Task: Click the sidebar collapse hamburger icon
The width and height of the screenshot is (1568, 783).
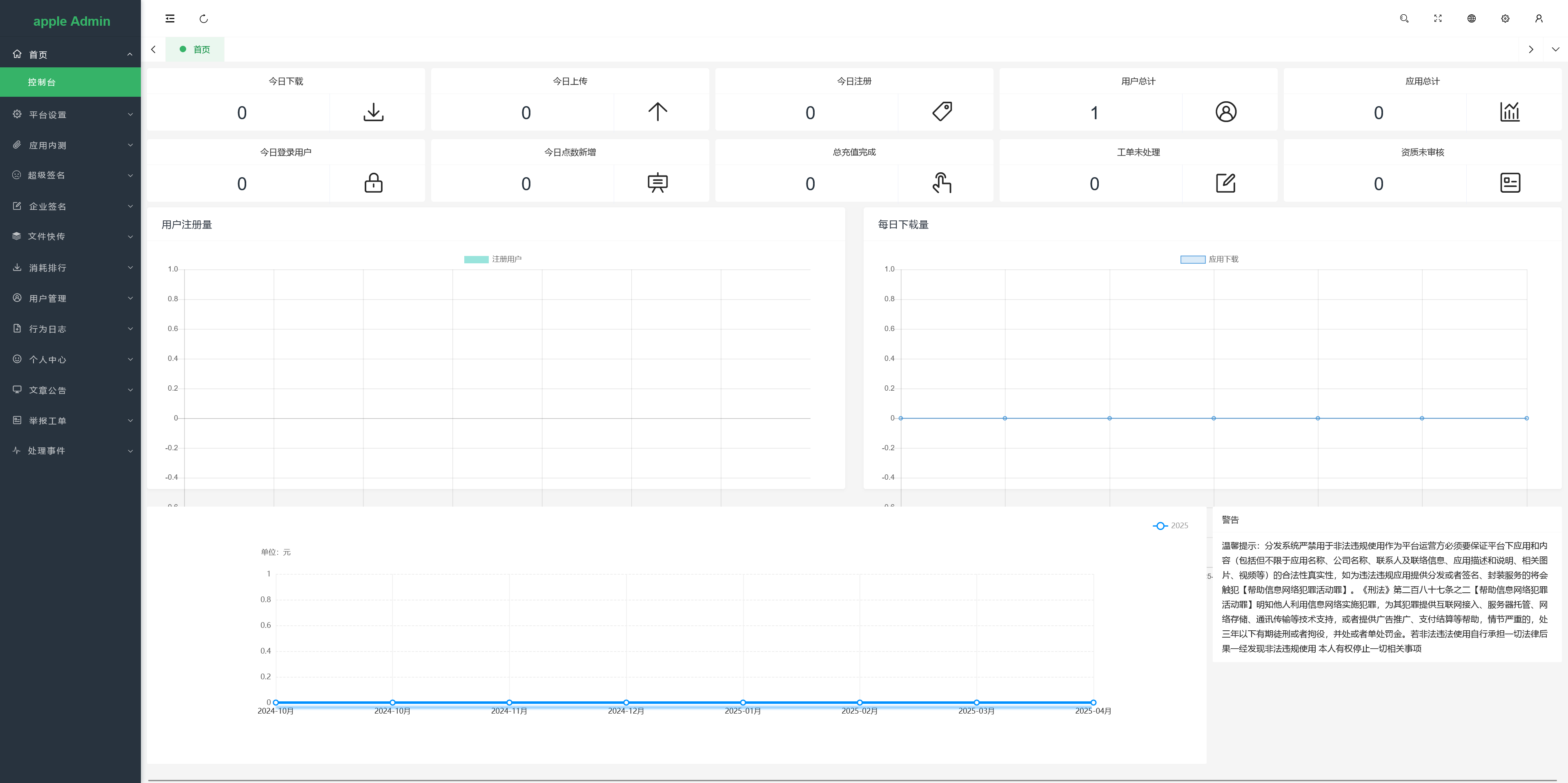Action: click(170, 19)
